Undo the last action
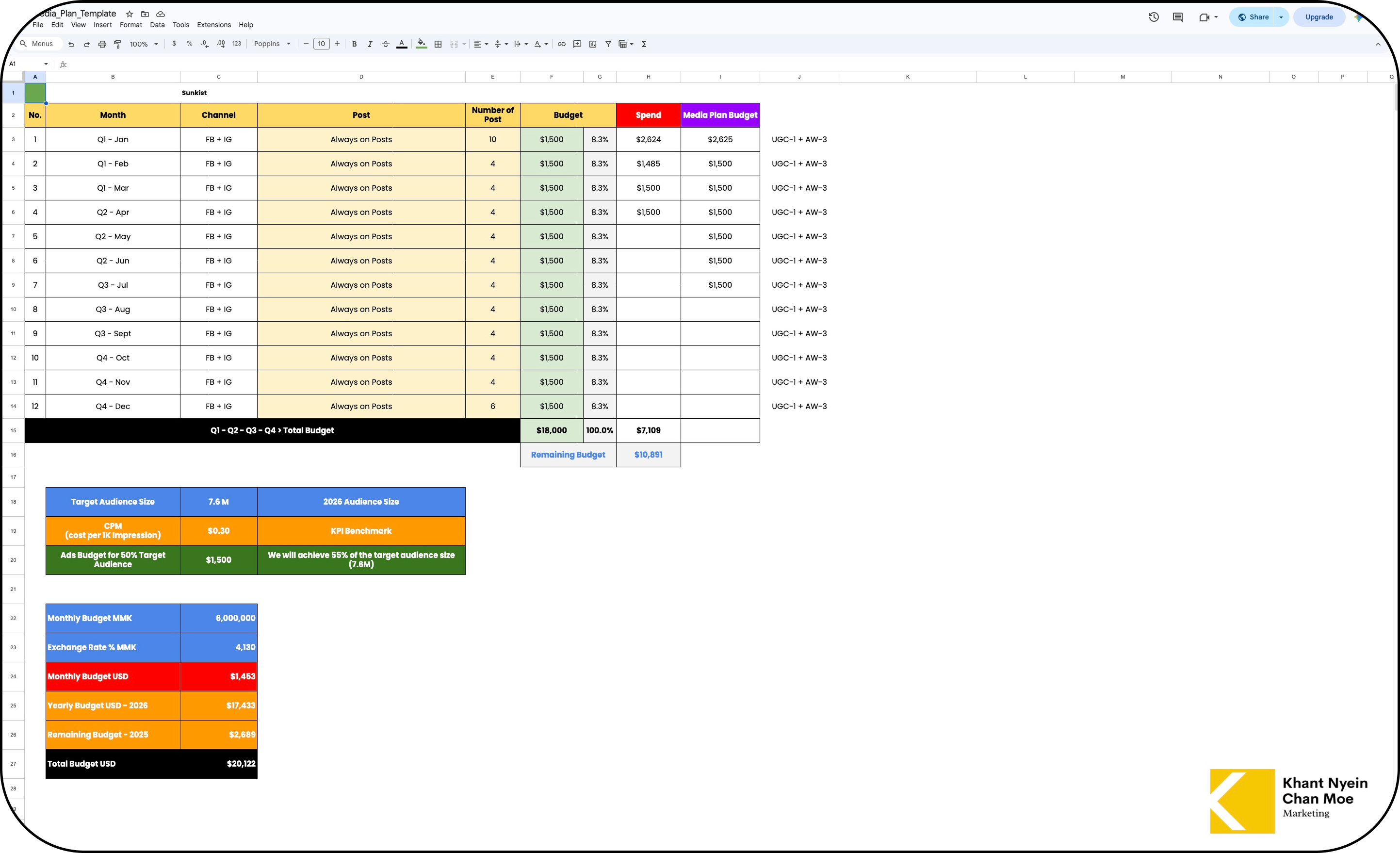 71,44
